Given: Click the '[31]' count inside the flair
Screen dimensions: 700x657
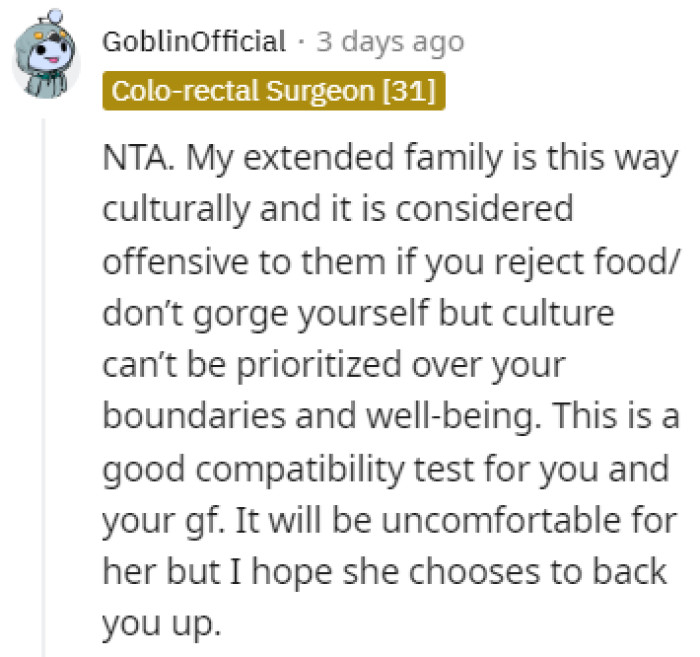Looking at the screenshot, I should click(x=409, y=91).
